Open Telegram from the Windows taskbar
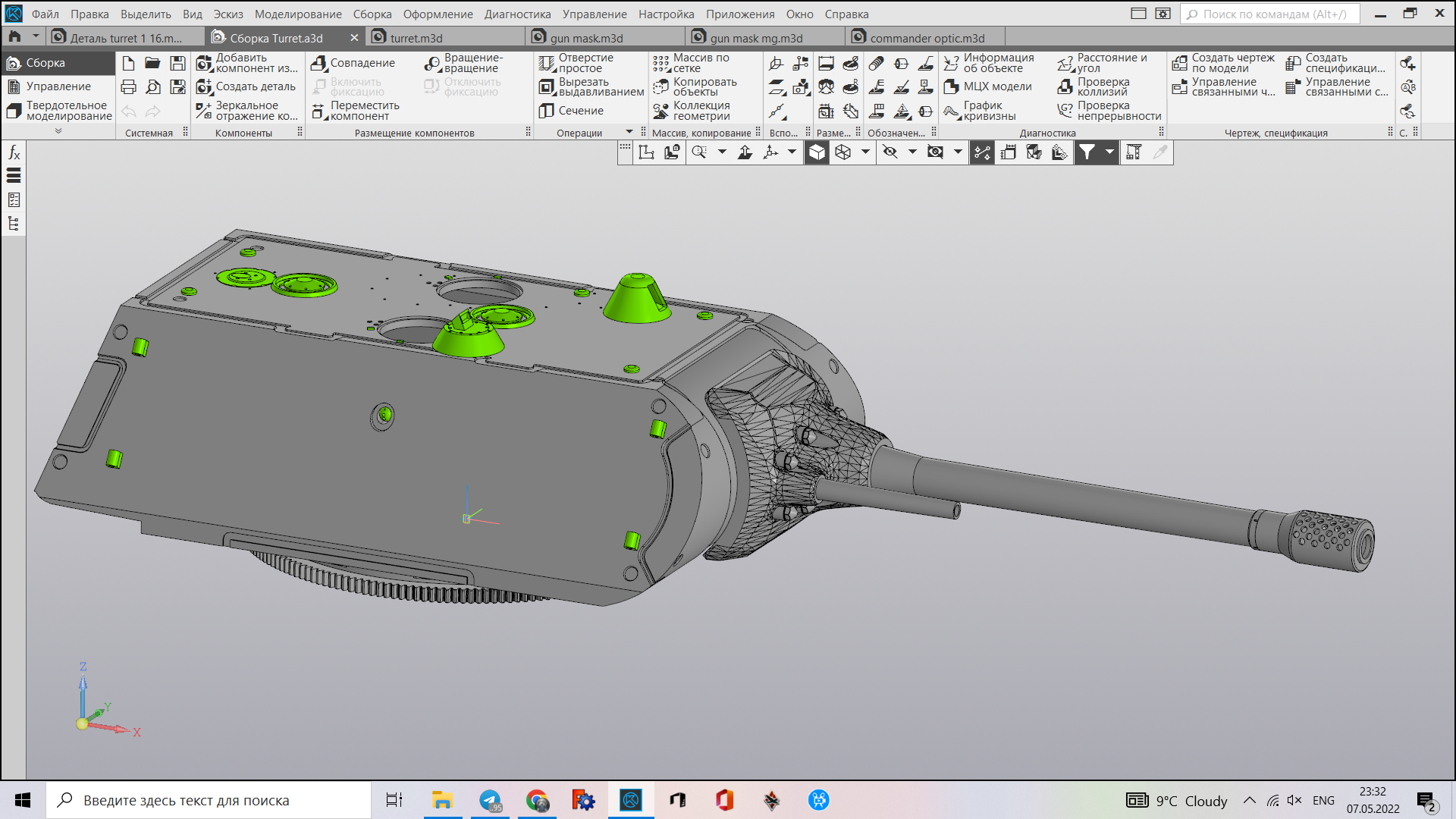Image resolution: width=1456 pixels, height=819 pixels. point(490,801)
